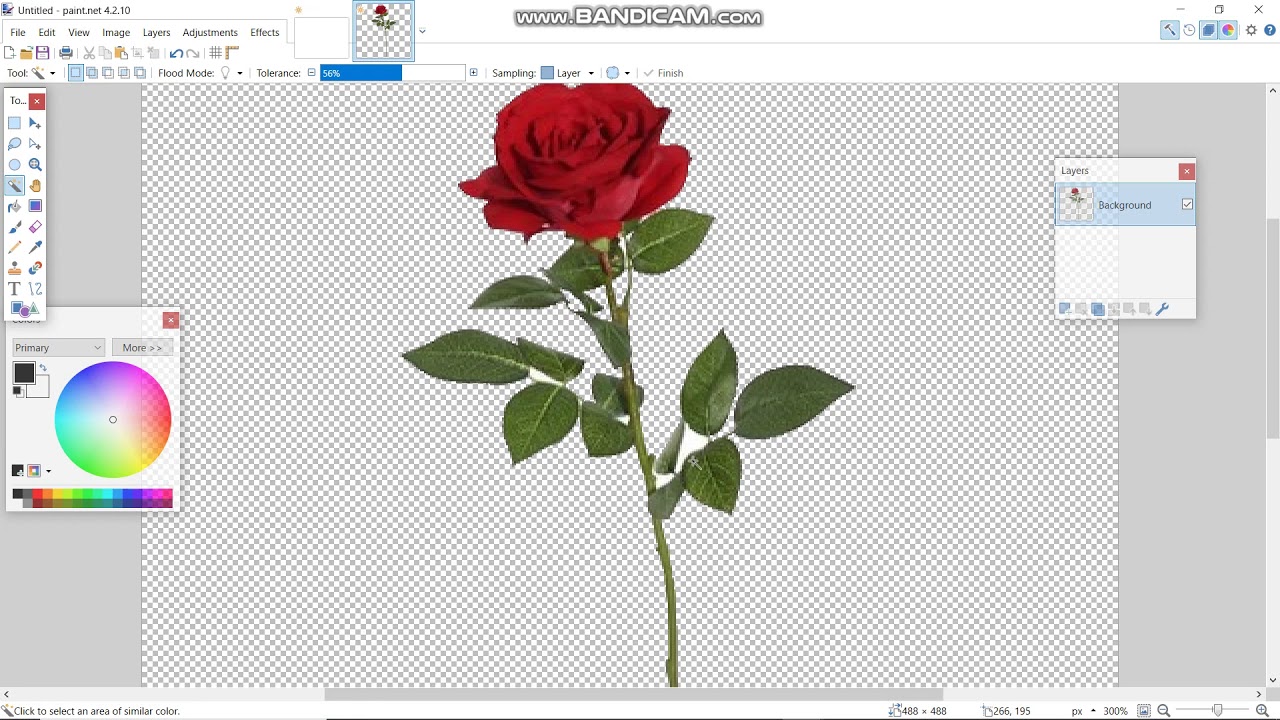Viewport: 1280px width, 720px height.
Task: Select the Background layer row
Action: click(1125, 205)
